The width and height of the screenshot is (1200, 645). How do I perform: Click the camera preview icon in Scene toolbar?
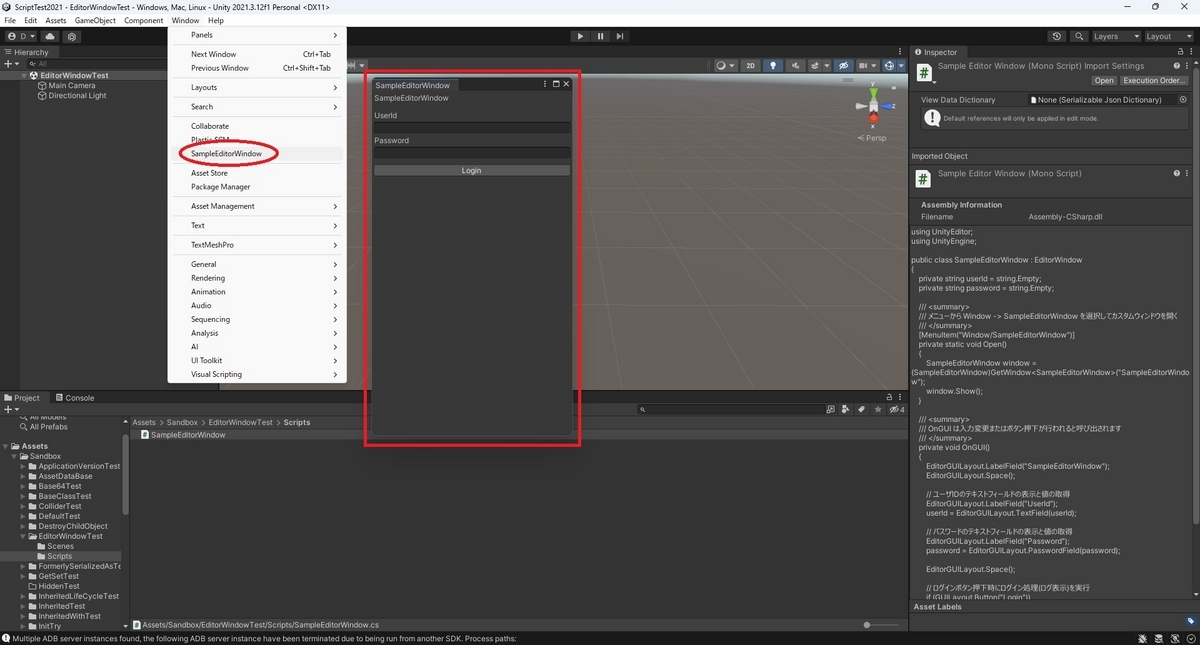tap(861, 65)
